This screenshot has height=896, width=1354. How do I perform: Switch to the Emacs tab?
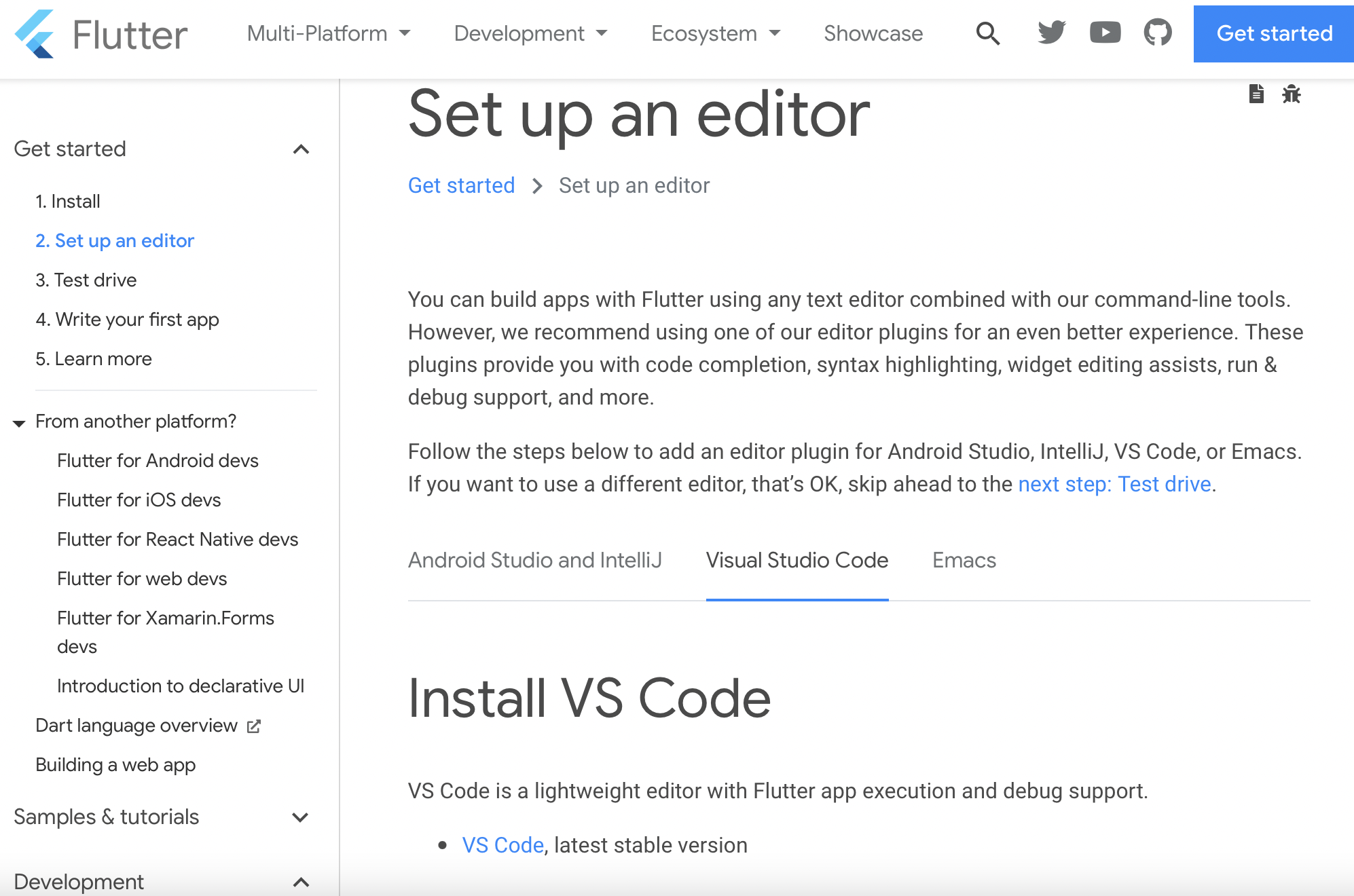(x=964, y=560)
